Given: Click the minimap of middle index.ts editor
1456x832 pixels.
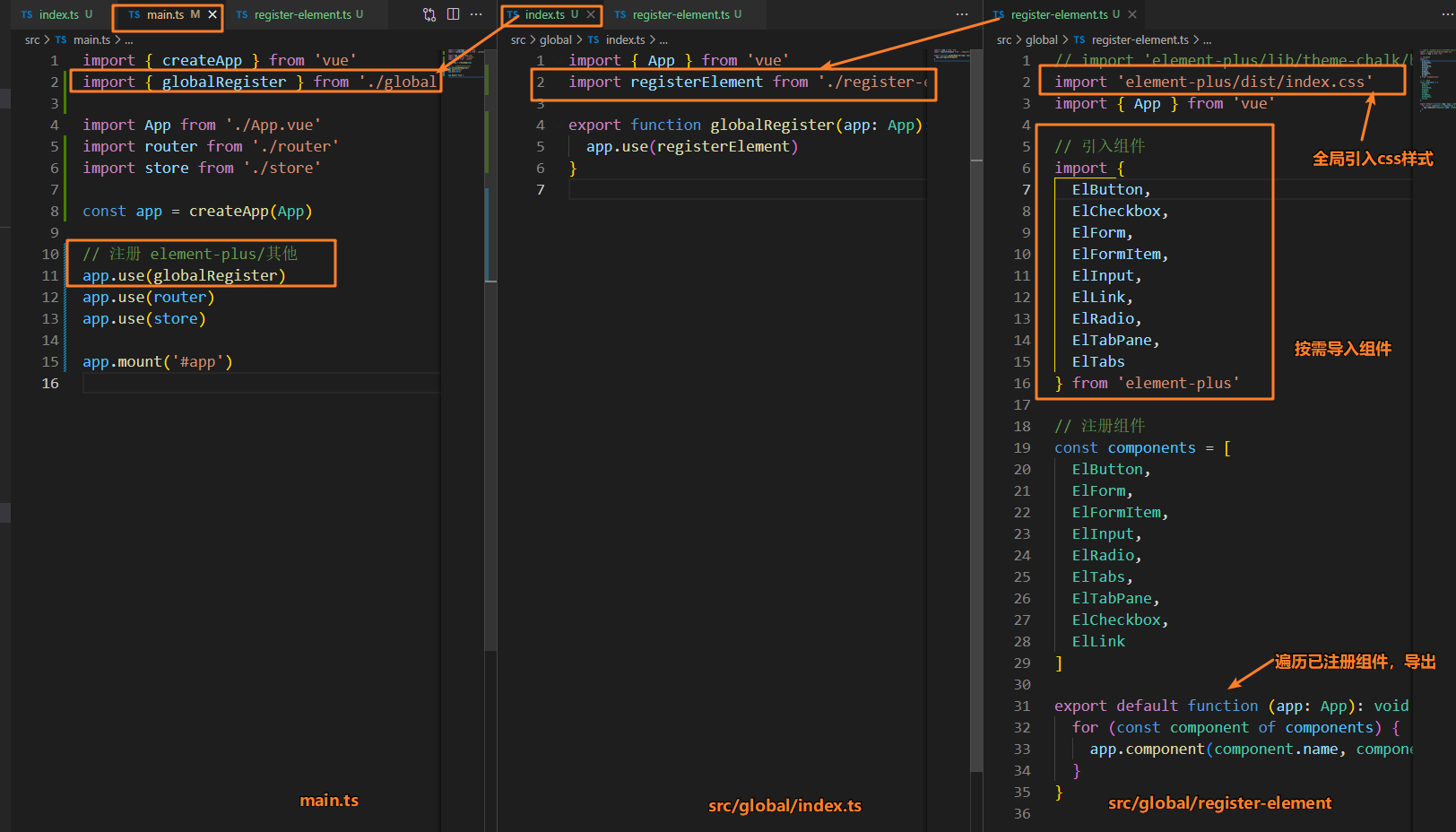Looking at the screenshot, I should click(952, 56).
